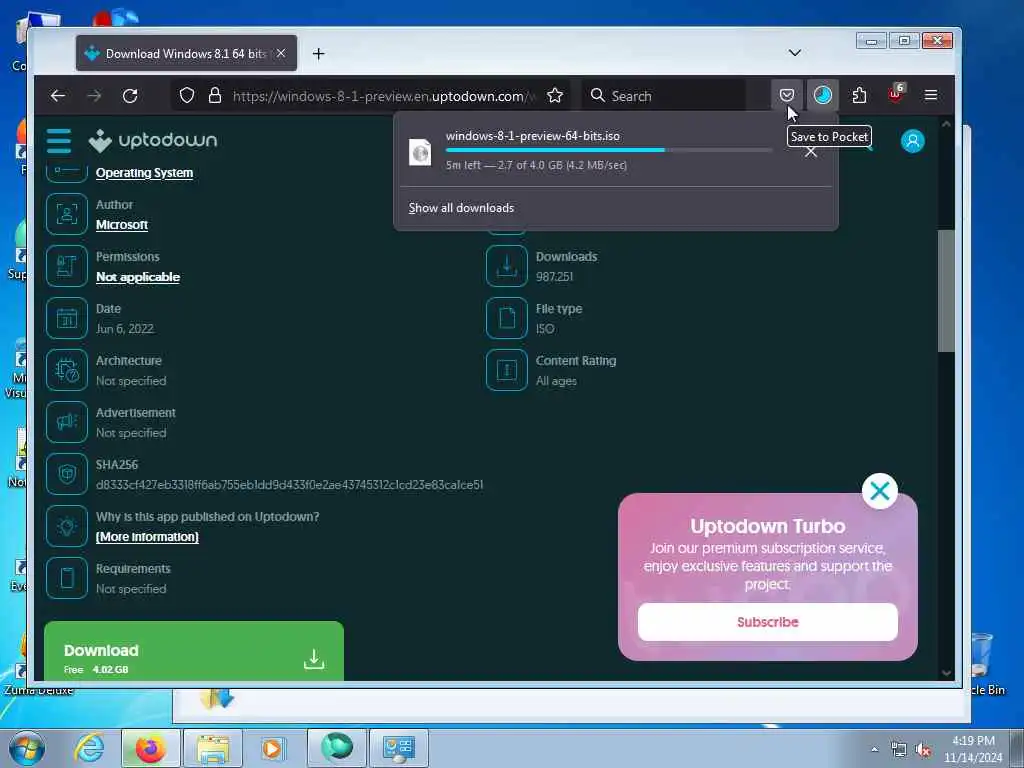The width and height of the screenshot is (1024, 768).
Task: Click the Subscribe button
Action: click(x=768, y=622)
